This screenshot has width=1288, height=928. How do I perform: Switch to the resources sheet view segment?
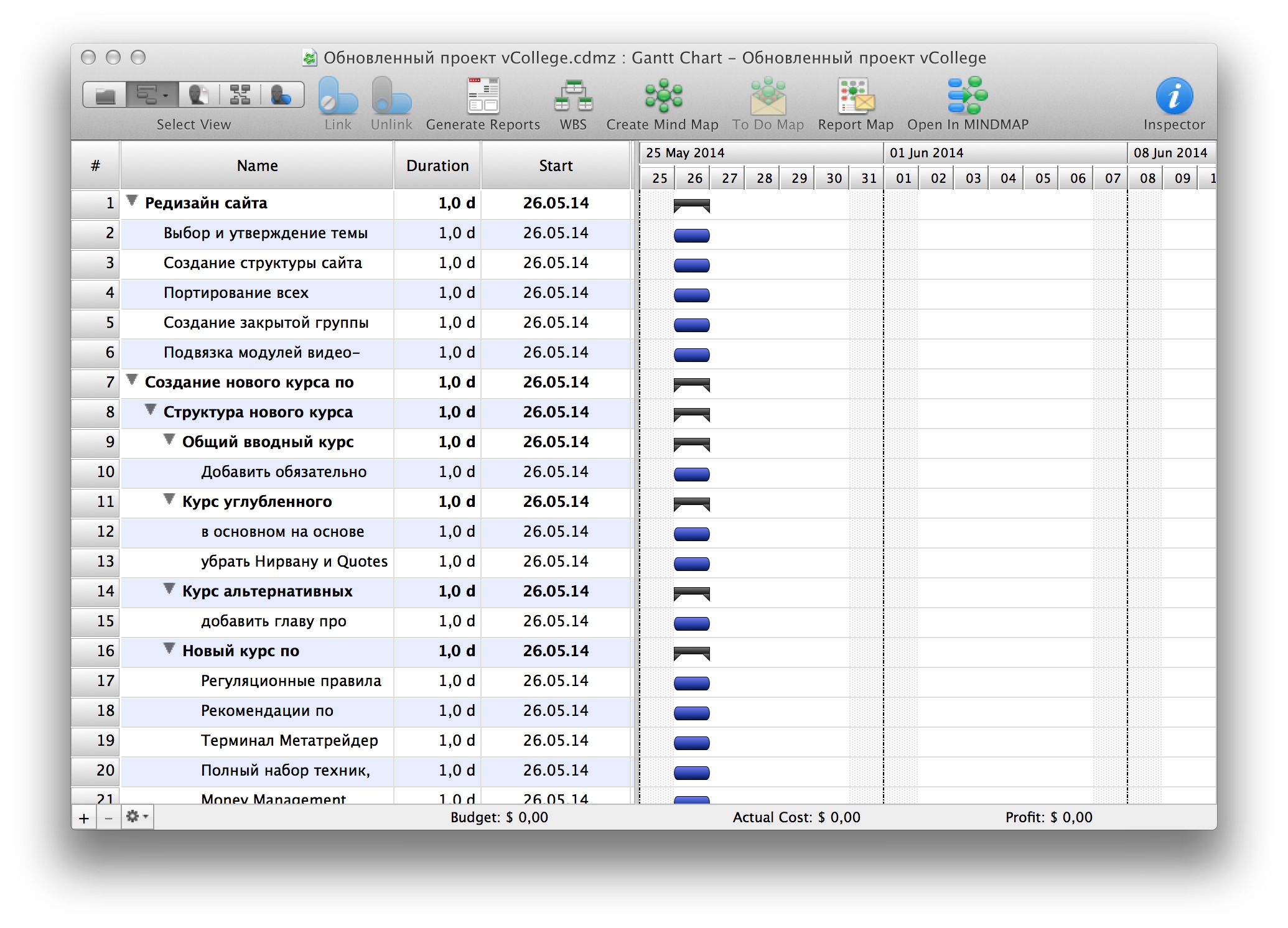click(x=198, y=95)
